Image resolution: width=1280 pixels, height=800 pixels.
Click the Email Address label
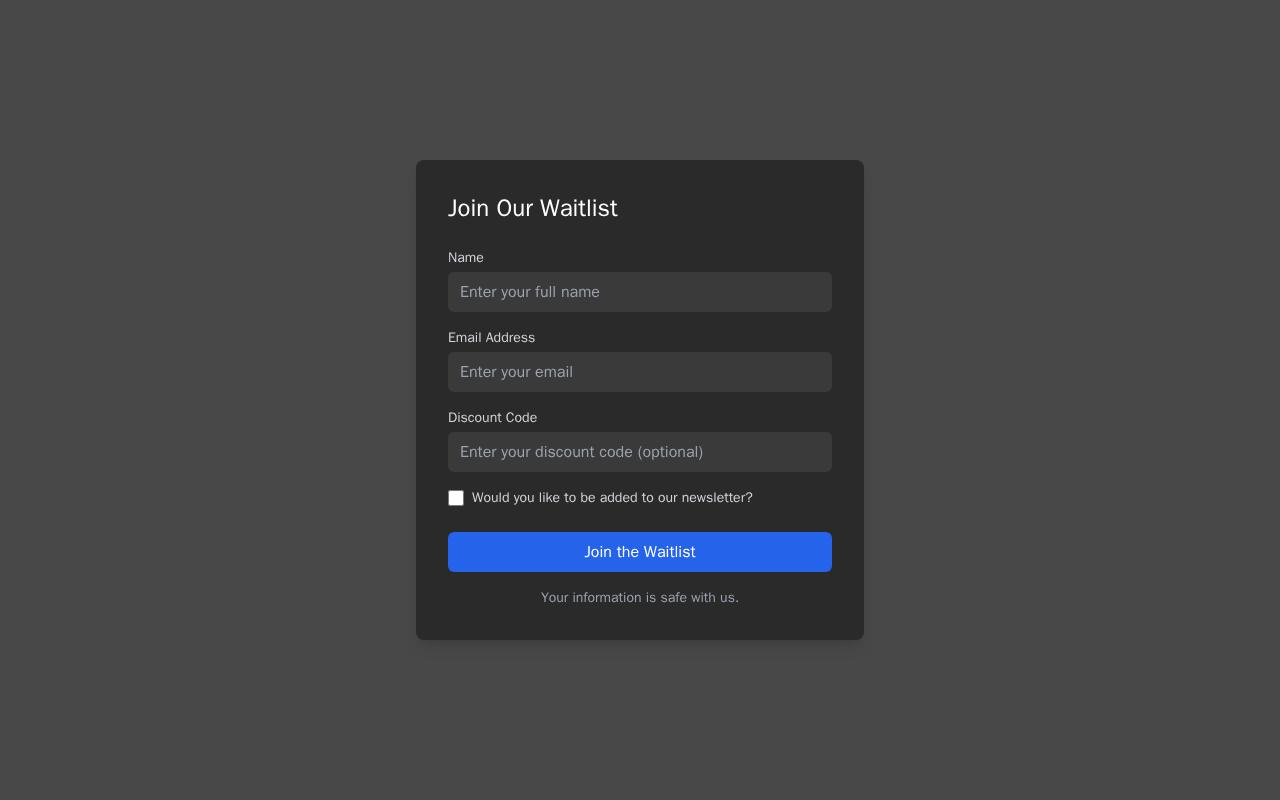coord(491,338)
